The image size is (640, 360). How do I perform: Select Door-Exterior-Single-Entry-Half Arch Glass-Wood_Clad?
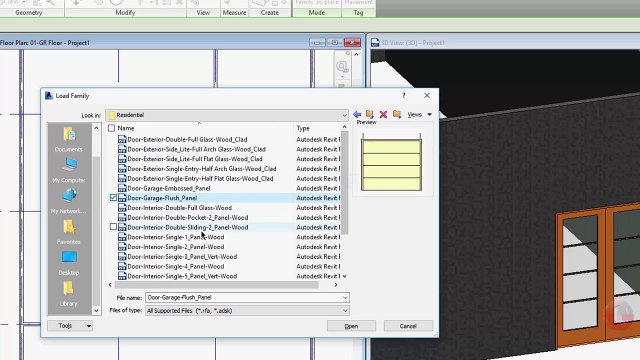(x=202, y=169)
